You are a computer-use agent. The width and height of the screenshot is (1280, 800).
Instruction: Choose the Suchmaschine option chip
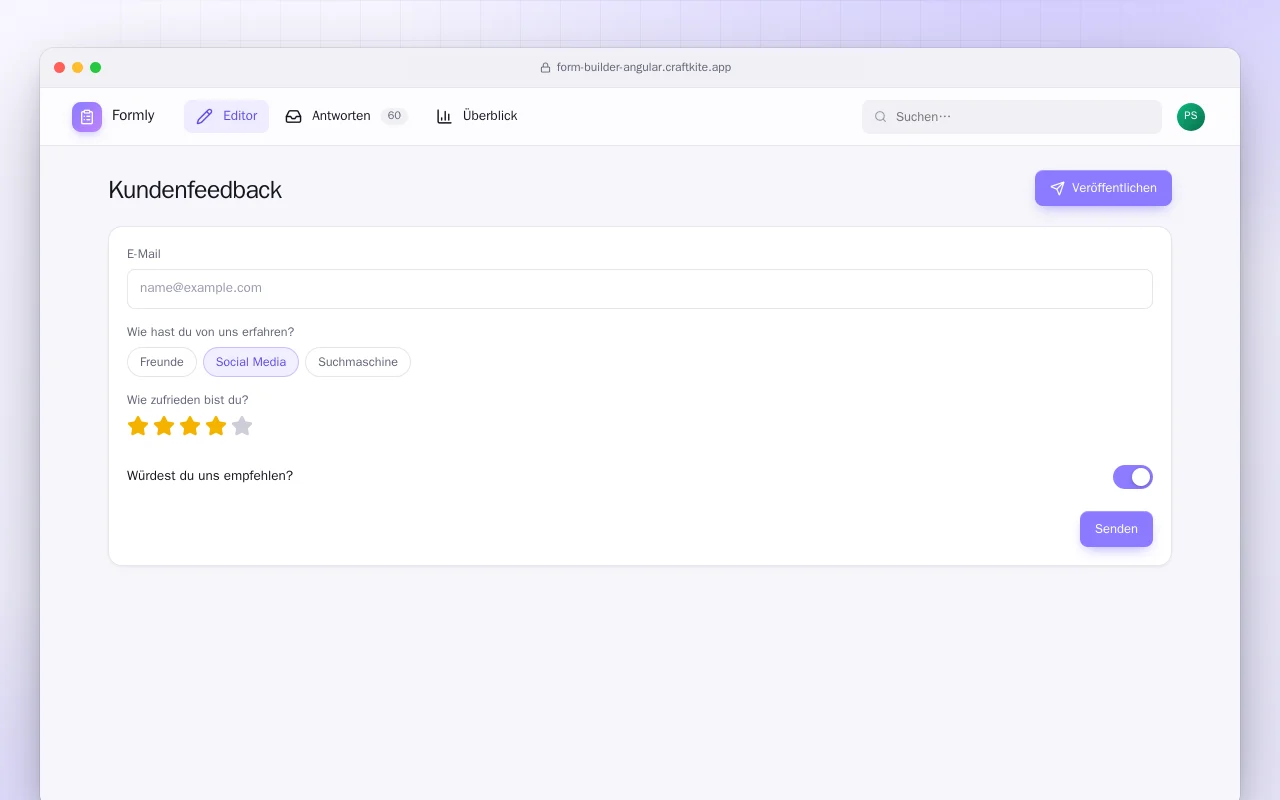[x=358, y=362]
